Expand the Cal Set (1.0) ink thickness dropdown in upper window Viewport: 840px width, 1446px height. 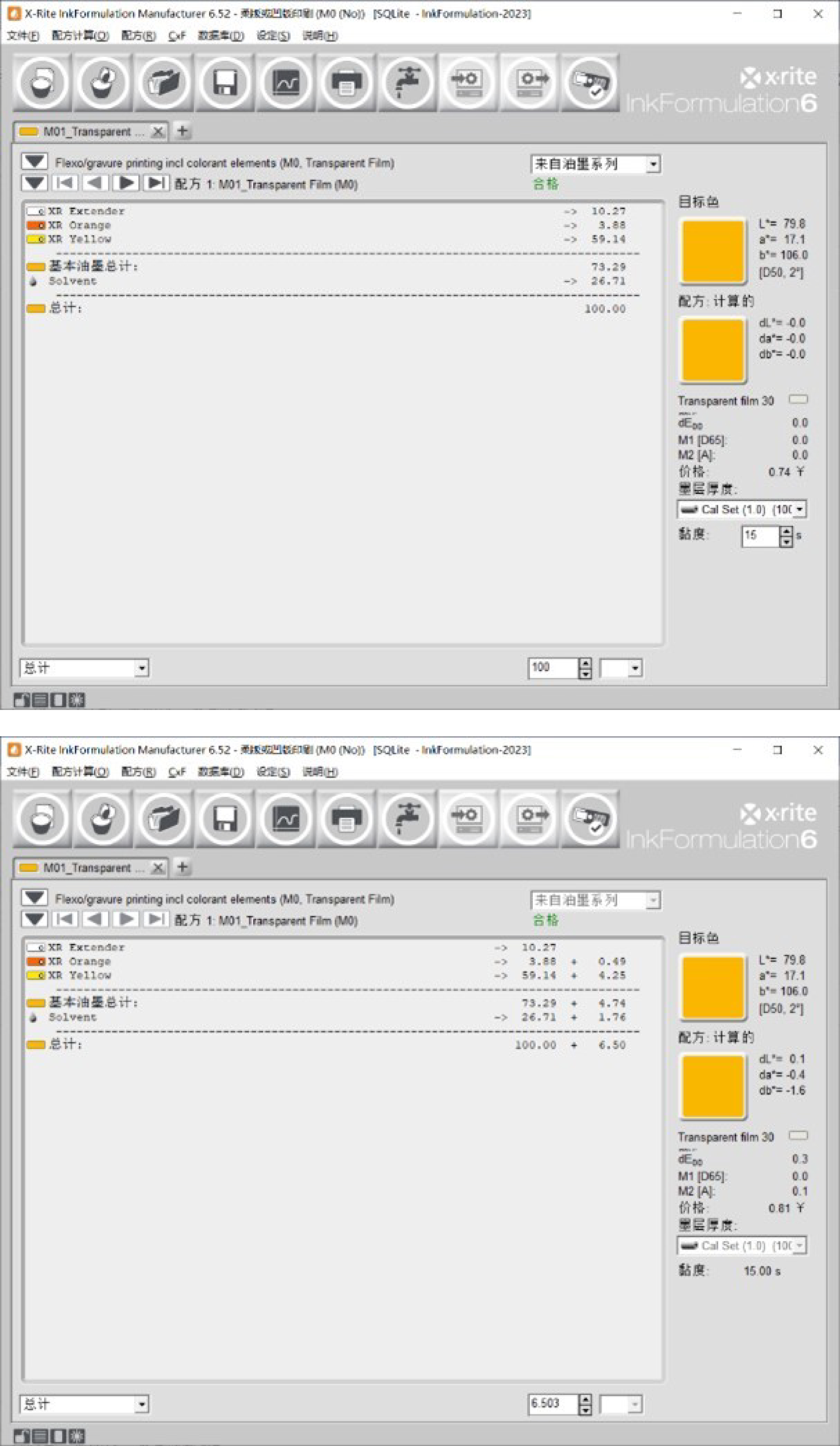pos(799,509)
